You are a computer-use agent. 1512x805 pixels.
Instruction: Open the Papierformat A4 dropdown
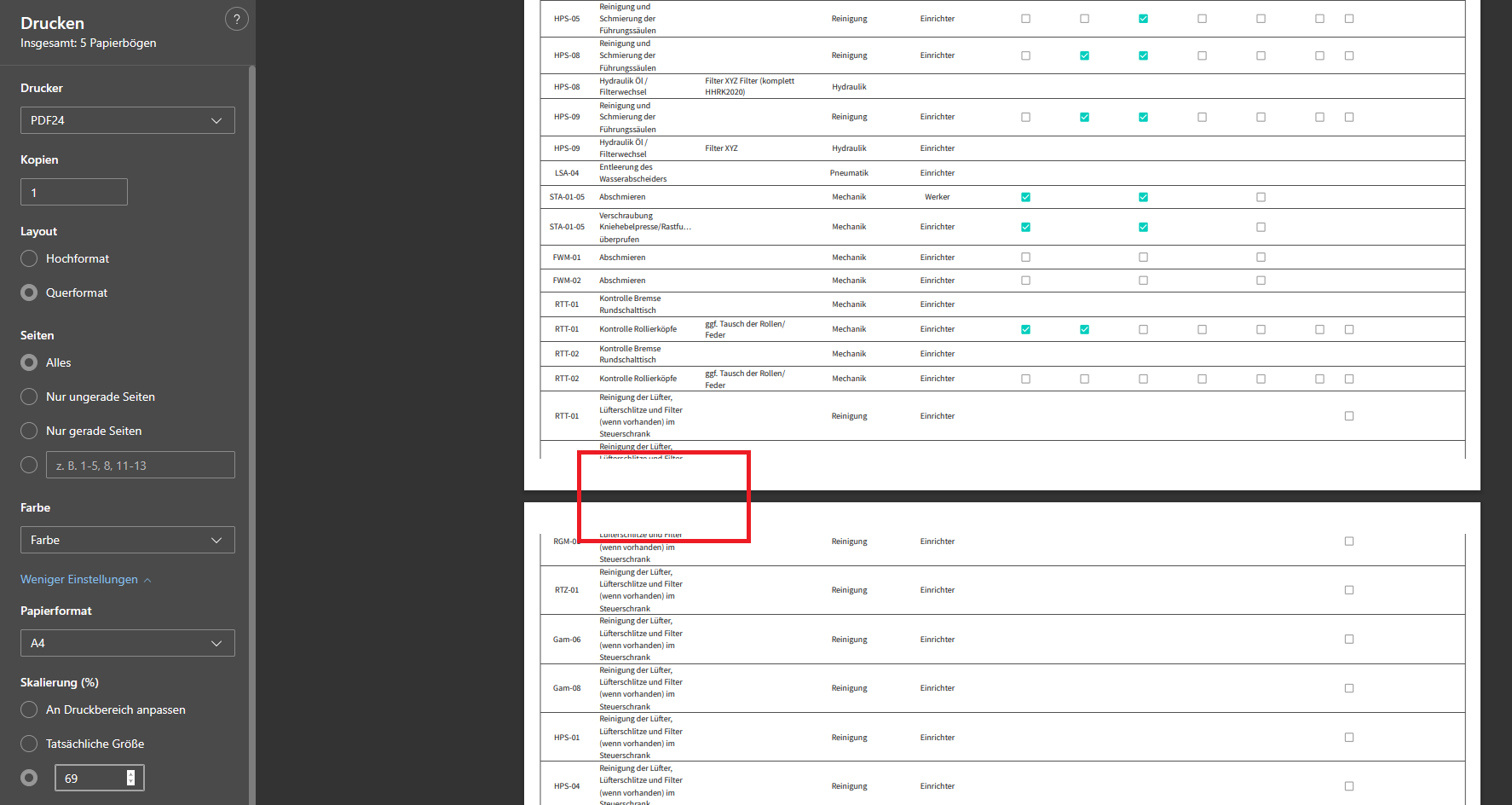[127, 642]
